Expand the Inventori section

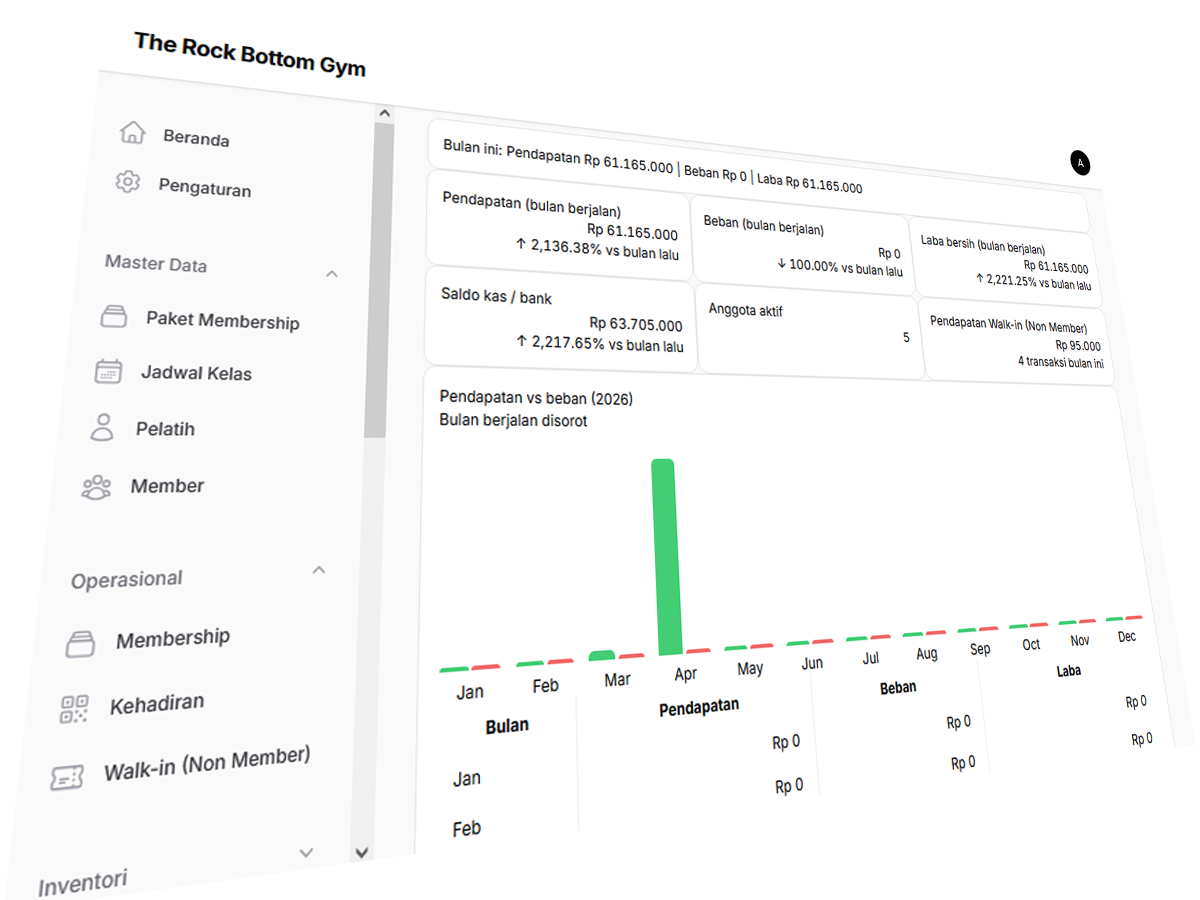tap(306, 853)
